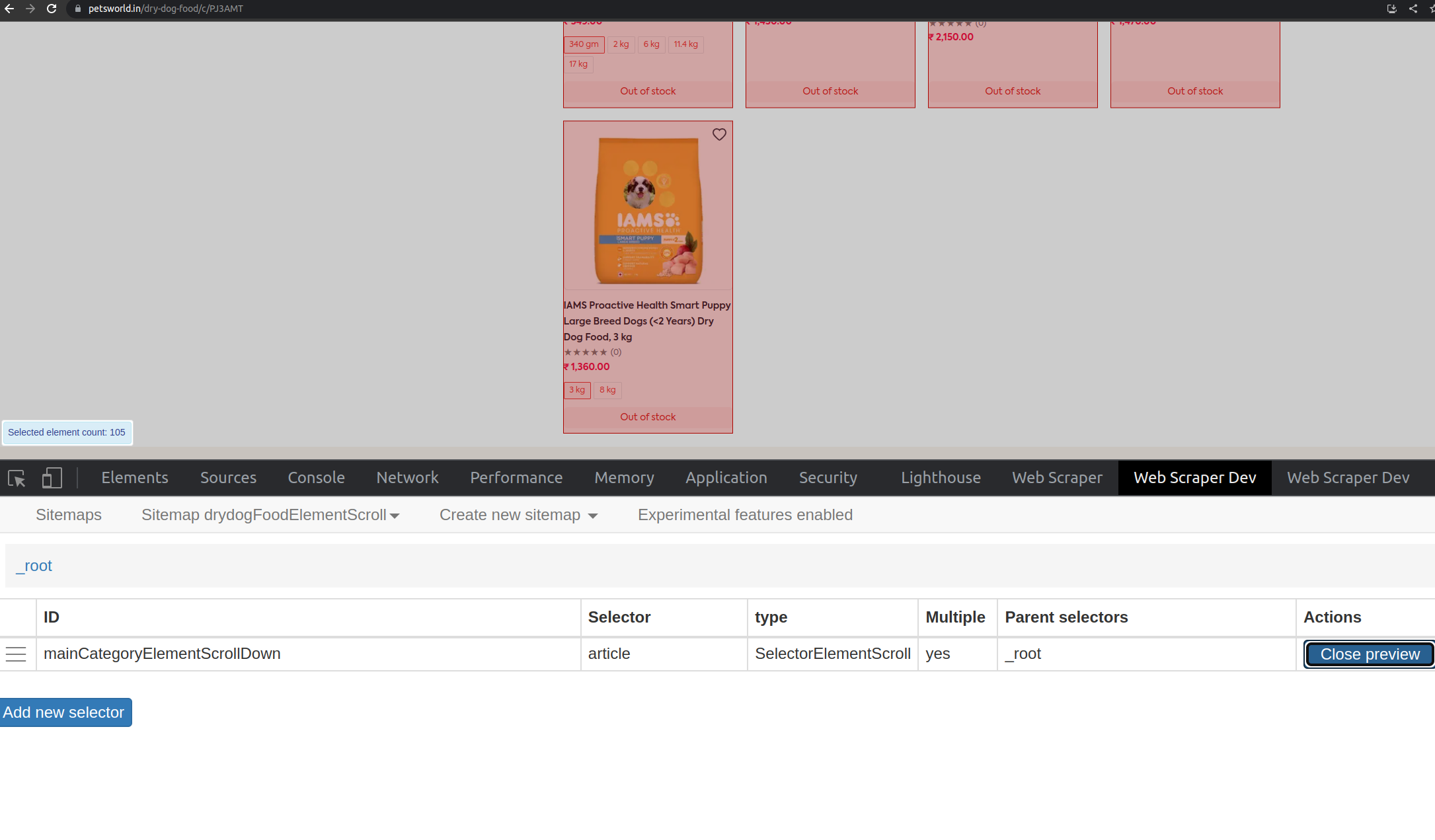Image resolution: width=1435 pixels, height=840 pixels.
Task: Click Add new selector button
Action: 64,712
